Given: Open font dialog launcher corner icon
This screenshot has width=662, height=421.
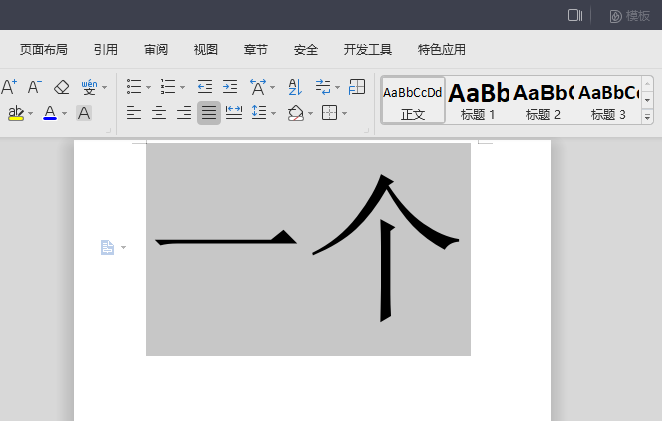Looking at the screenshot, I should coord(108,131).
